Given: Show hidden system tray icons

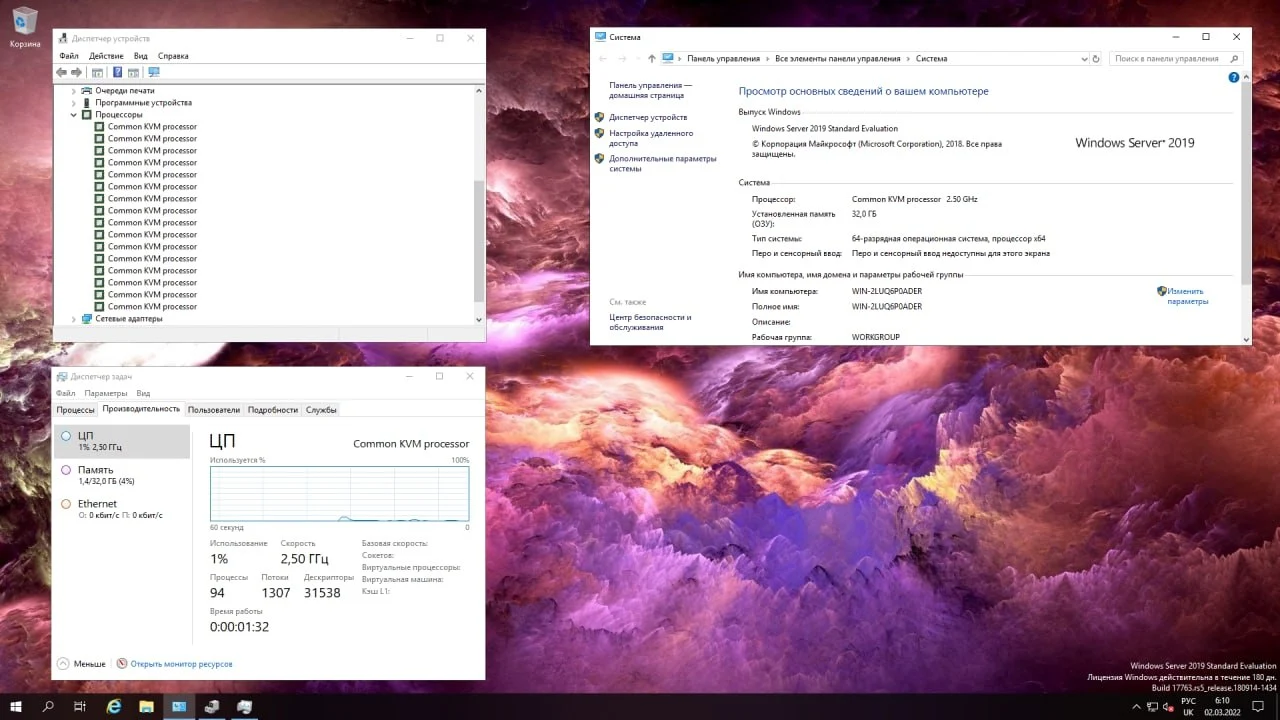Looking at the screenshot, I should [x=1135, y=706].
